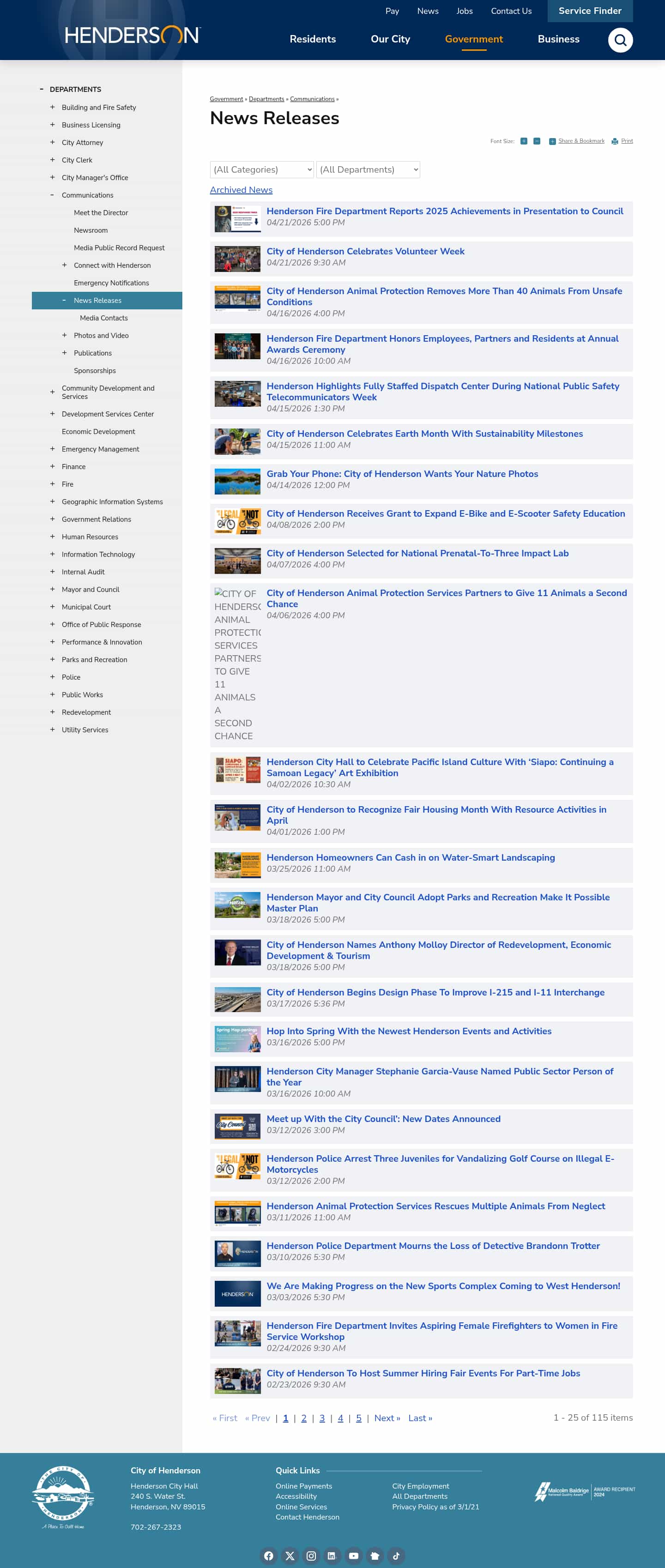Viewport: 665px width, 1568px height.
Task: Open the All Categories dropdown
Action: (262, 169)
